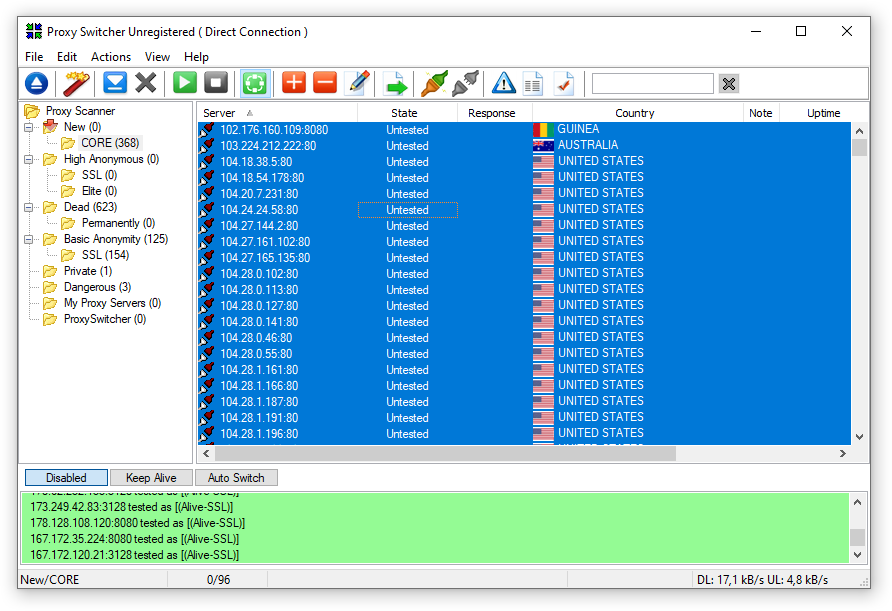Screen dimensions: 892x611
Task: Click the red plus add proxy icon
Action: 293,83
